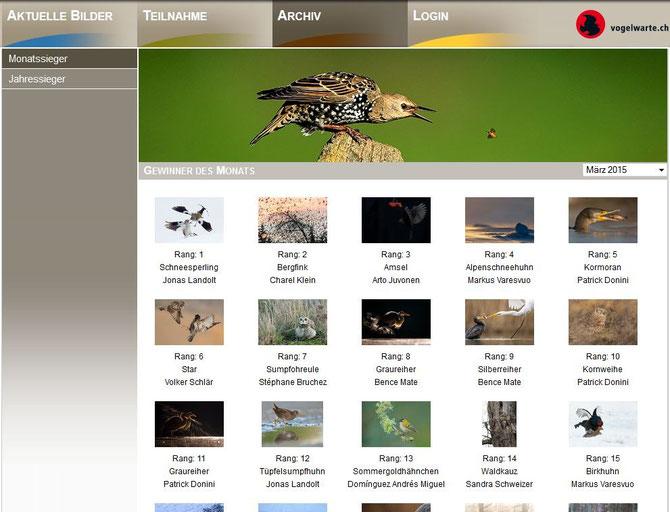
Task: Click photographer name Arto Juvonen
Action: (396, 280)
